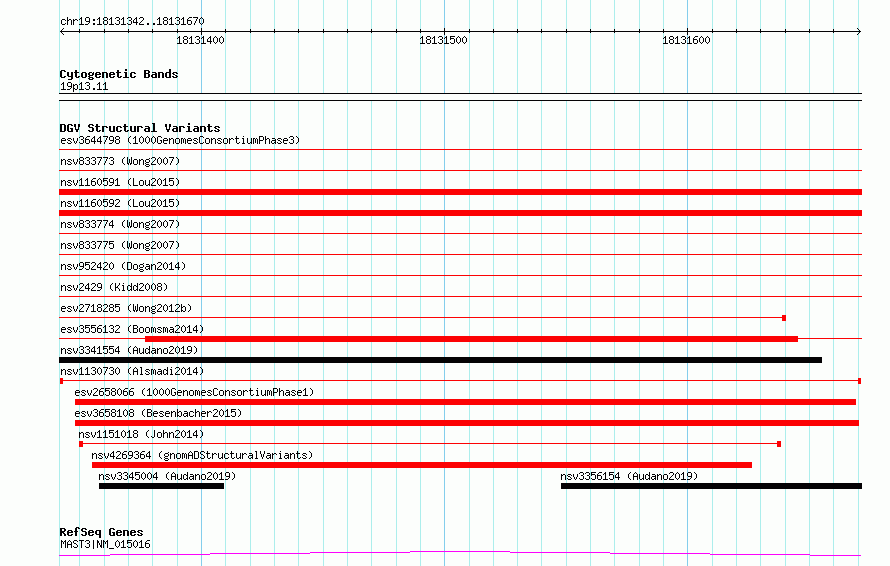Viewport: 890px width, 566px height.
Task: Click the chr19:18131342..18131670 region label
Action: coord(132,21)
